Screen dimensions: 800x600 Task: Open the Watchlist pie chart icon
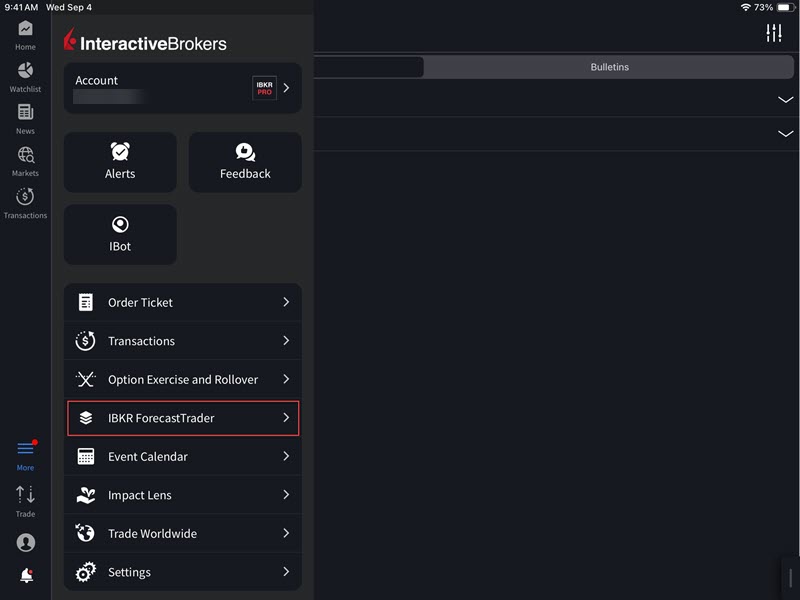pos(25,70)
